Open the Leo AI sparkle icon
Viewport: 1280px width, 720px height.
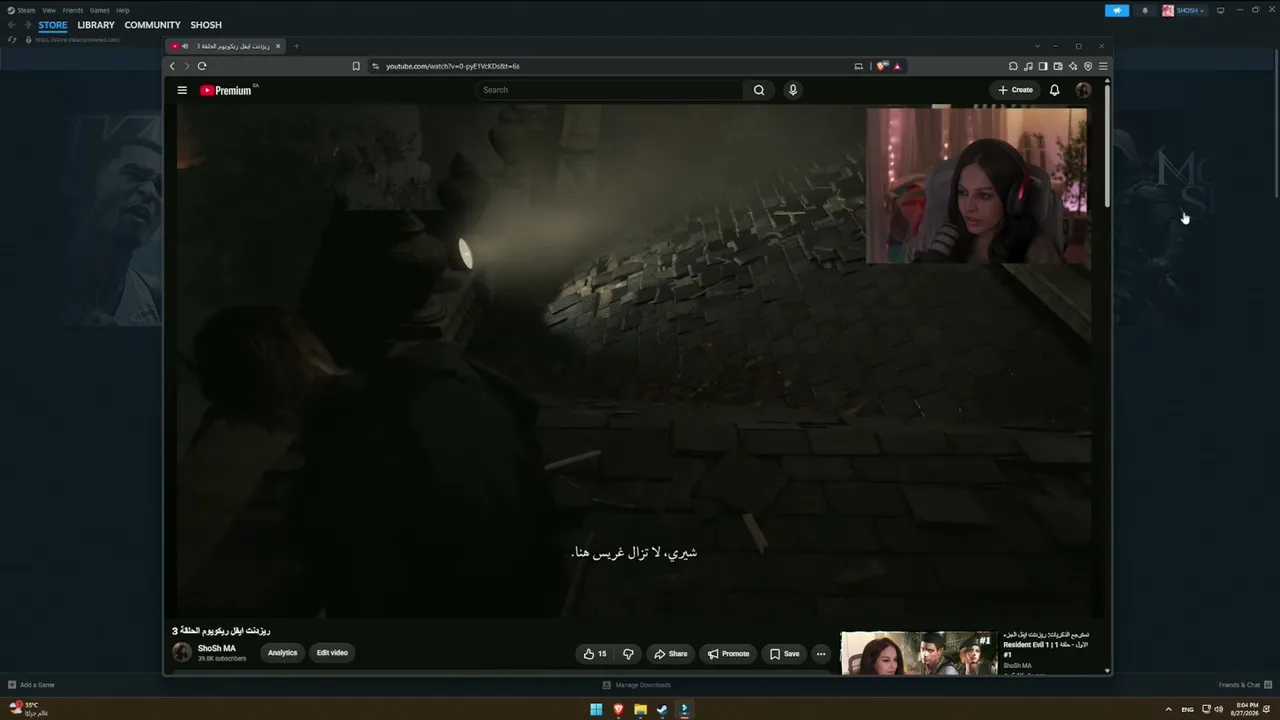tap(1073, 66)
